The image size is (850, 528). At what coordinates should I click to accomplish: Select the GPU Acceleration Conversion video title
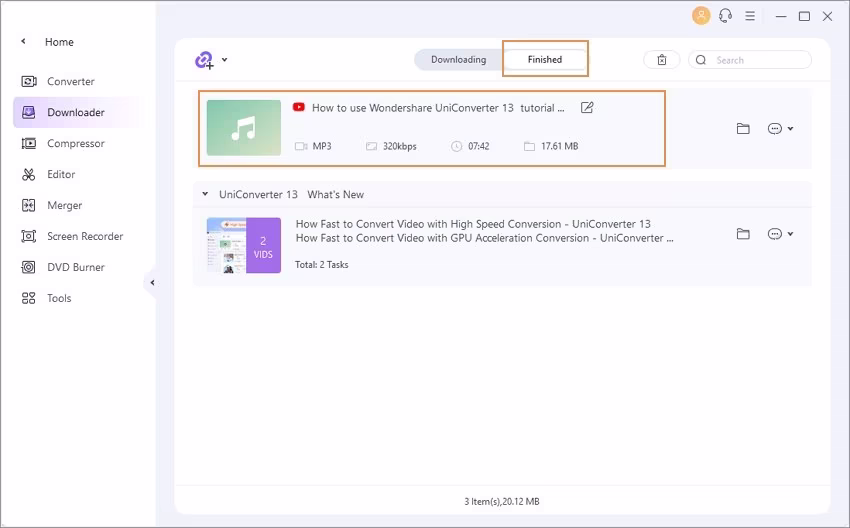coord(485,238)
